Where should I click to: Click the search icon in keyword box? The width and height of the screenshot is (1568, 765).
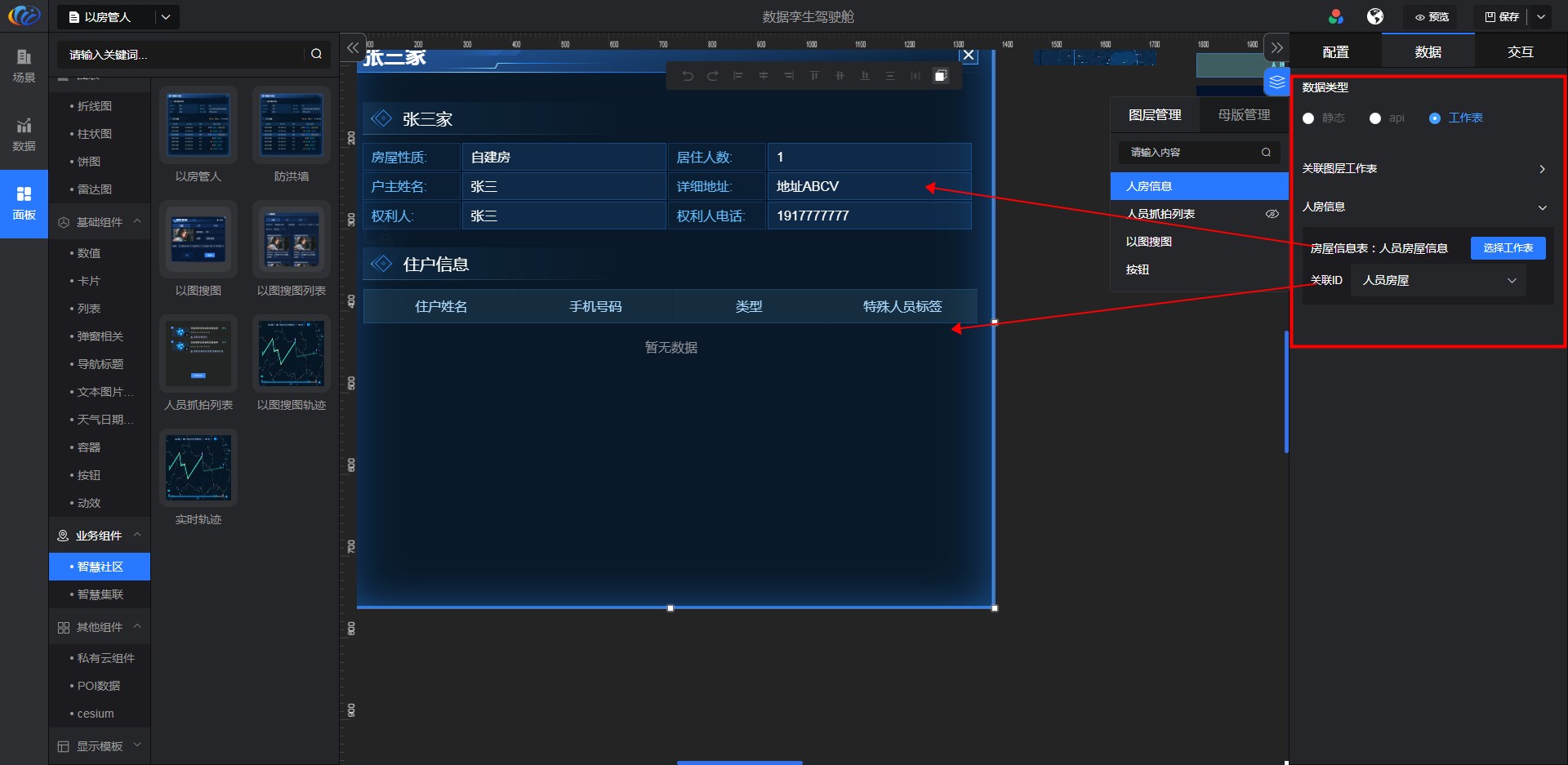click(316, 54)
